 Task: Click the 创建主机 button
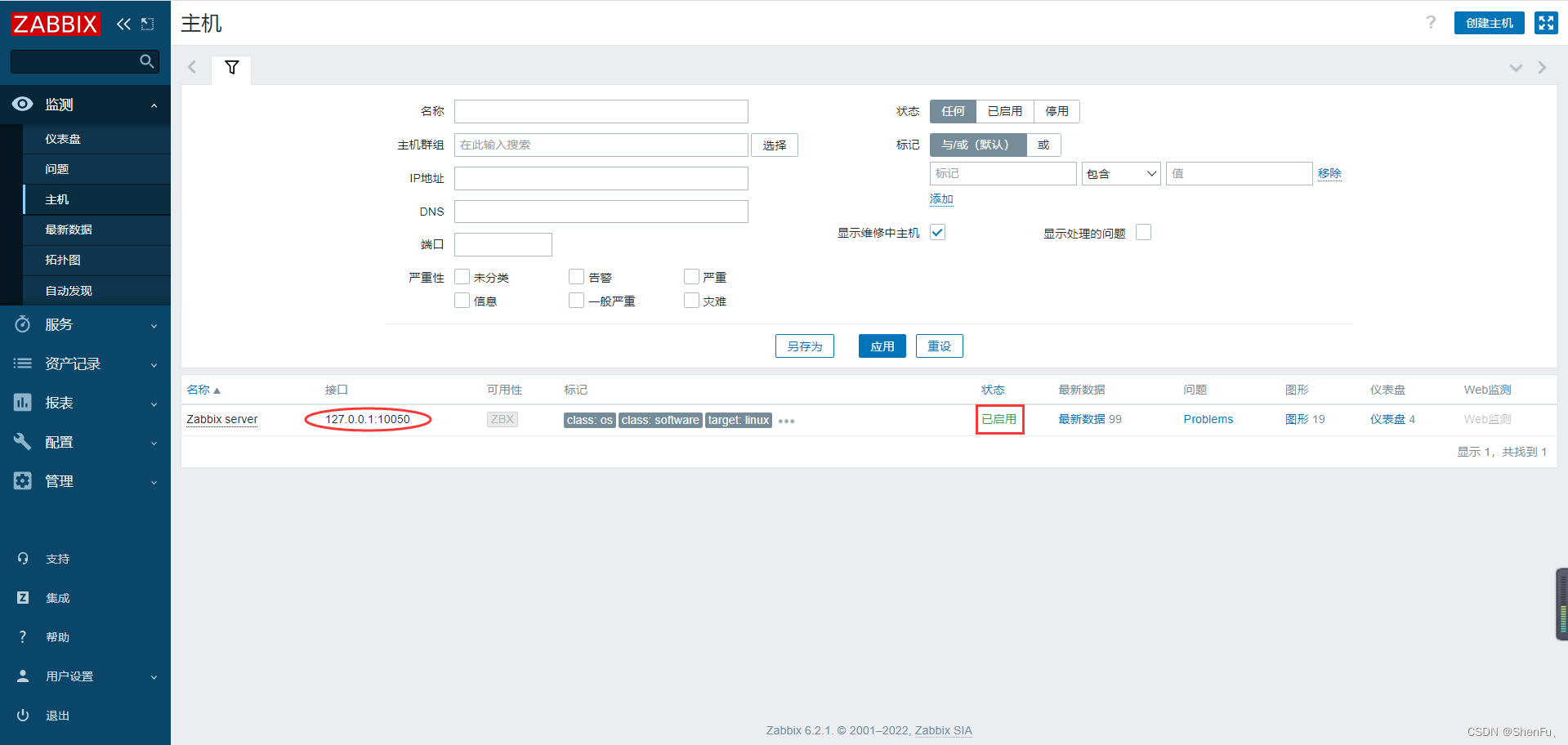coord(1490,23)
